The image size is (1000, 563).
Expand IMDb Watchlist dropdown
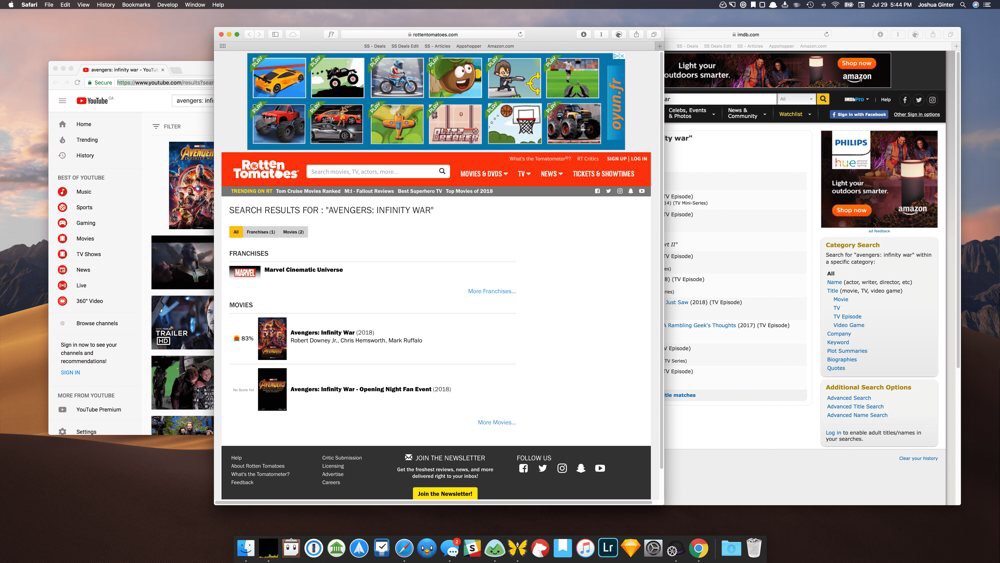tap(795, 114)
